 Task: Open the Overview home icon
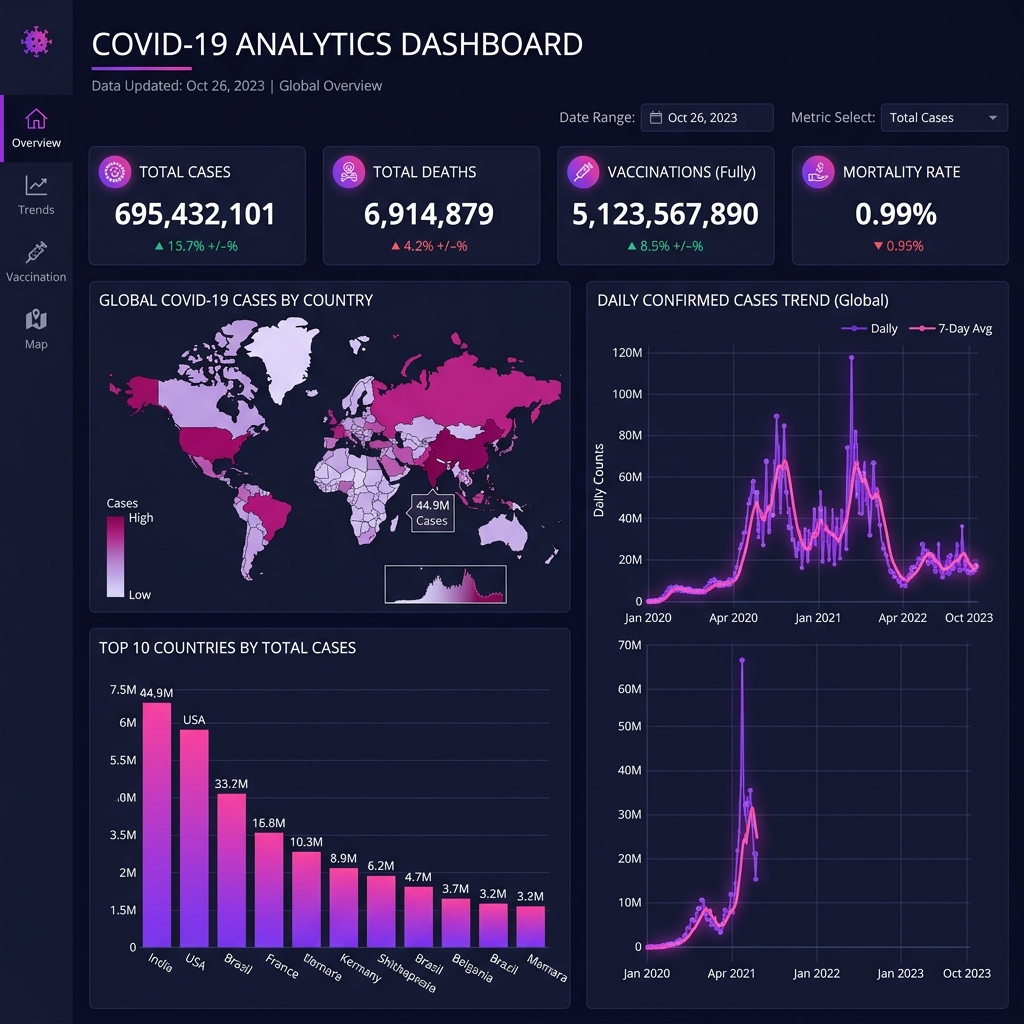point(36,119)
